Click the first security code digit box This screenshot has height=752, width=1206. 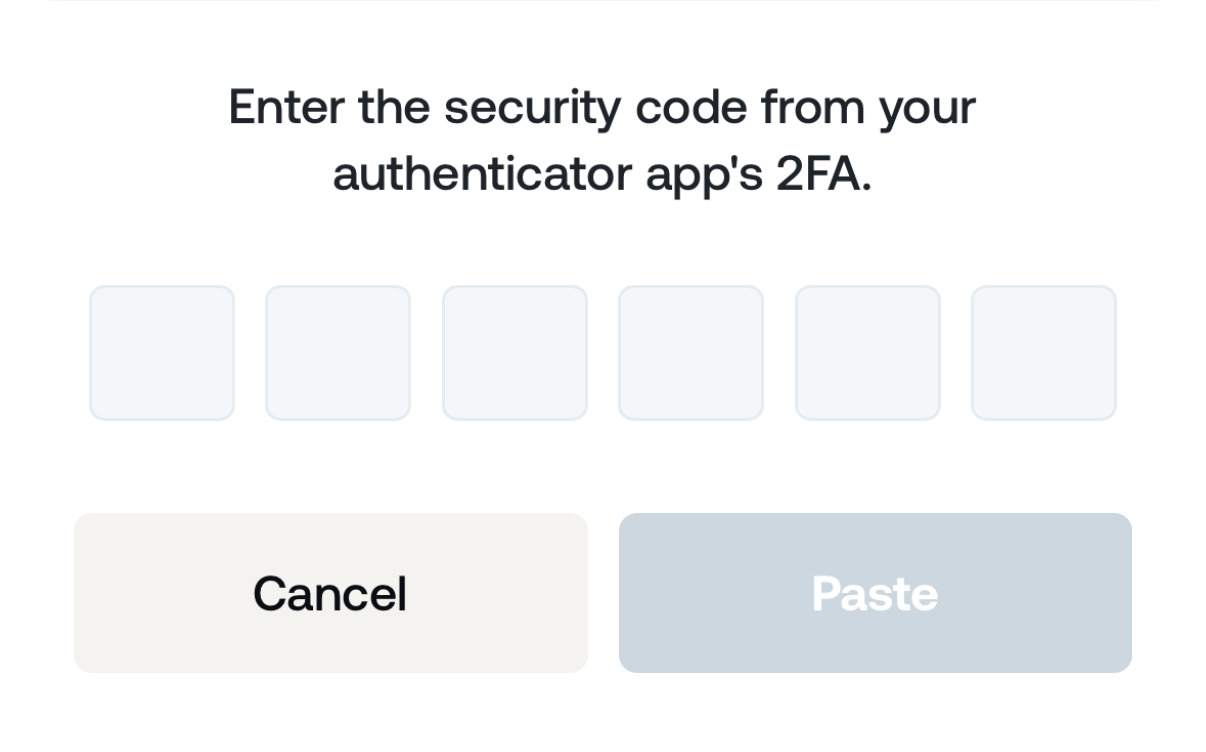tap(162, 353)
